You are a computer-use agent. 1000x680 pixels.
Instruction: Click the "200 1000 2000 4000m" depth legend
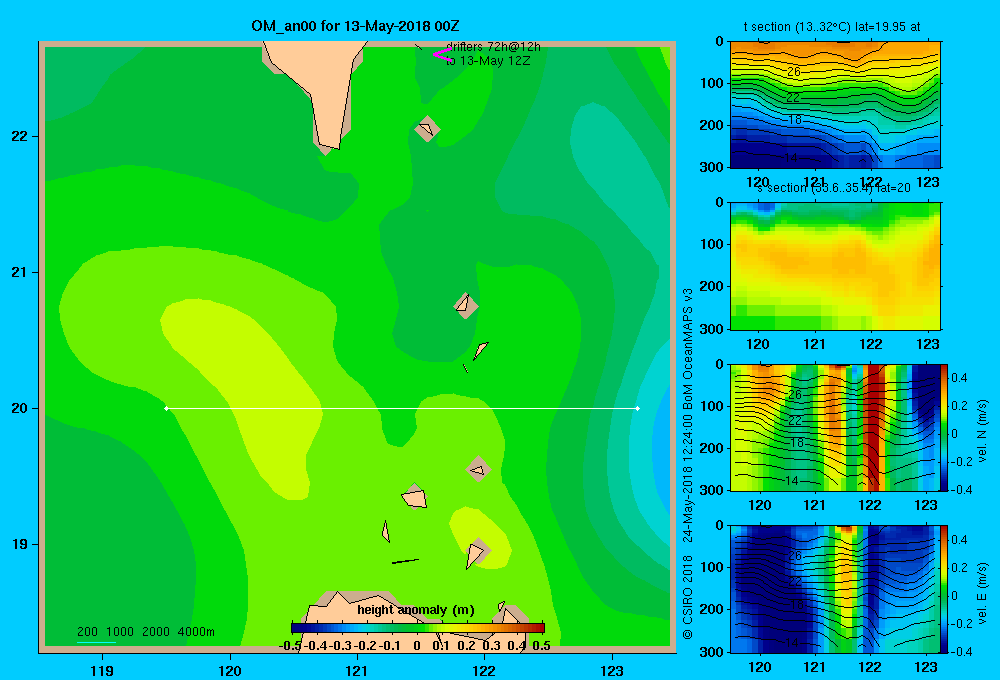coord(145,632)
